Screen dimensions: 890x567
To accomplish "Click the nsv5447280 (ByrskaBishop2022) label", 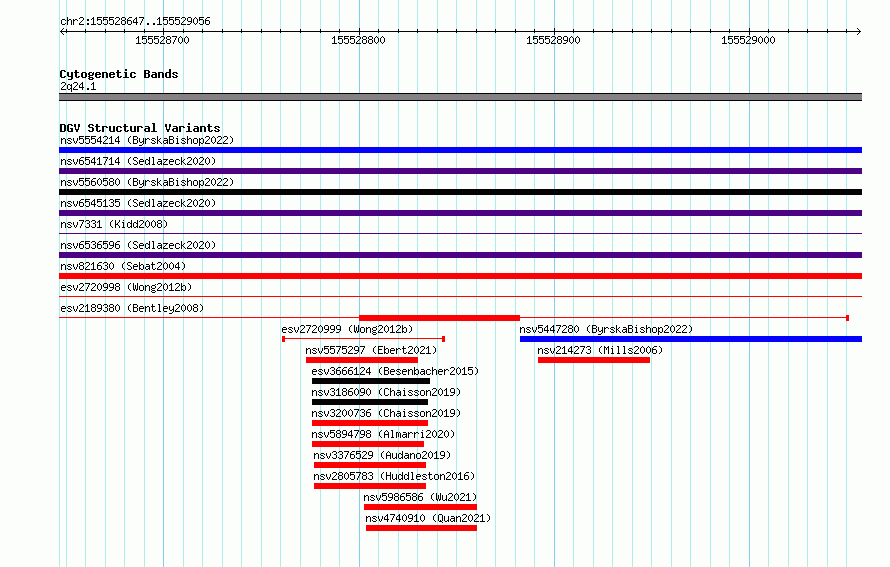I will pyautogui.click(x=606, y=329).
